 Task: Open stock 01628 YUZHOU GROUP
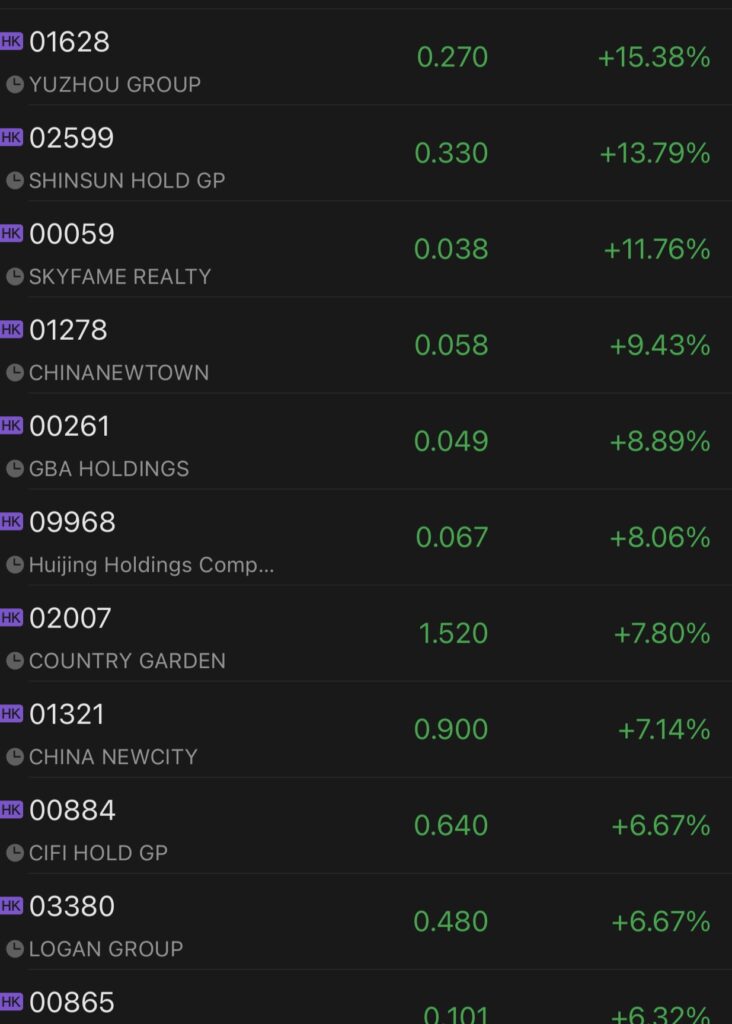point(366,57)
